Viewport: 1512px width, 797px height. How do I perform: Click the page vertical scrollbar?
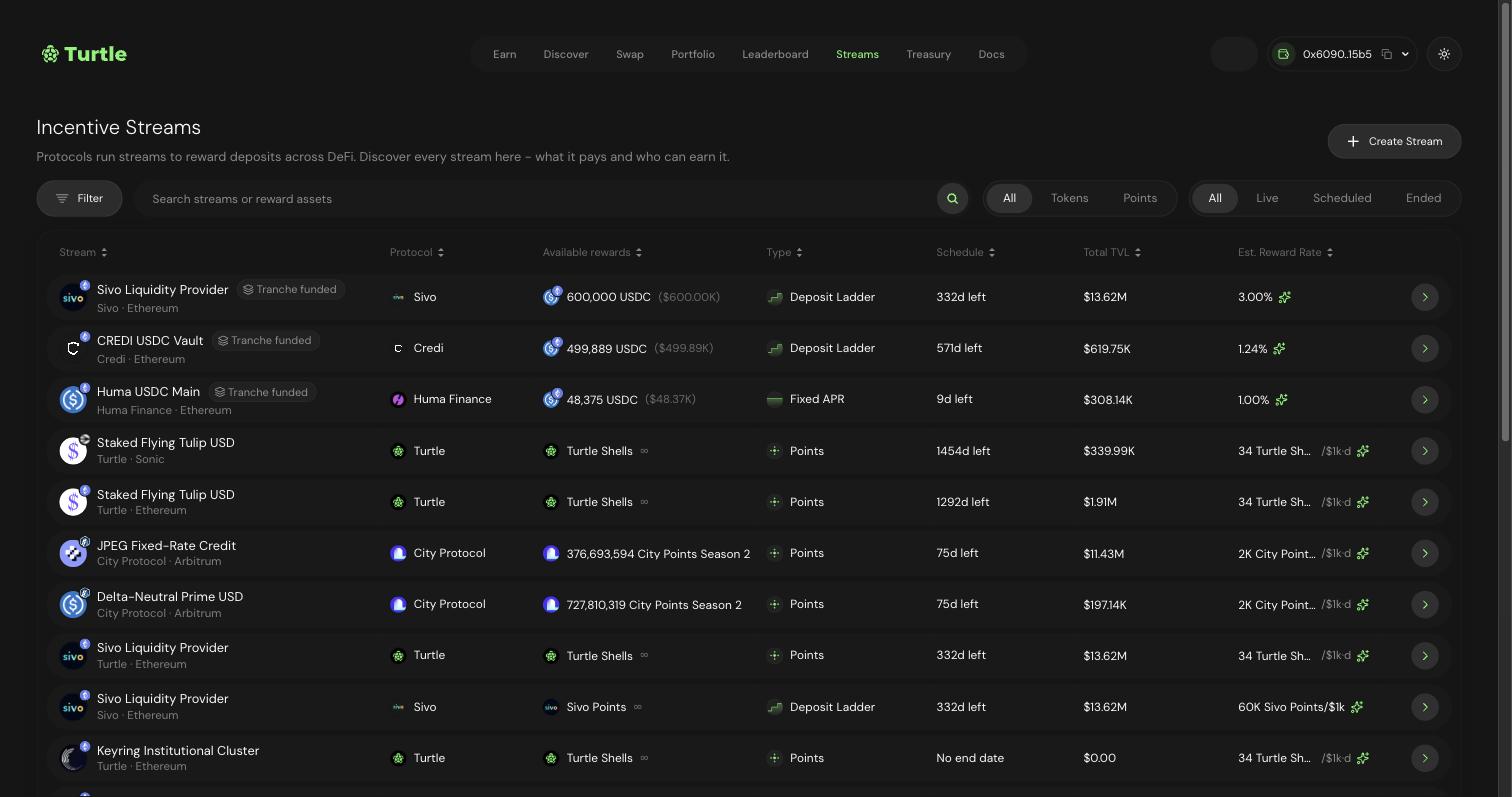pyautogui.click(x=1506, y=220)
